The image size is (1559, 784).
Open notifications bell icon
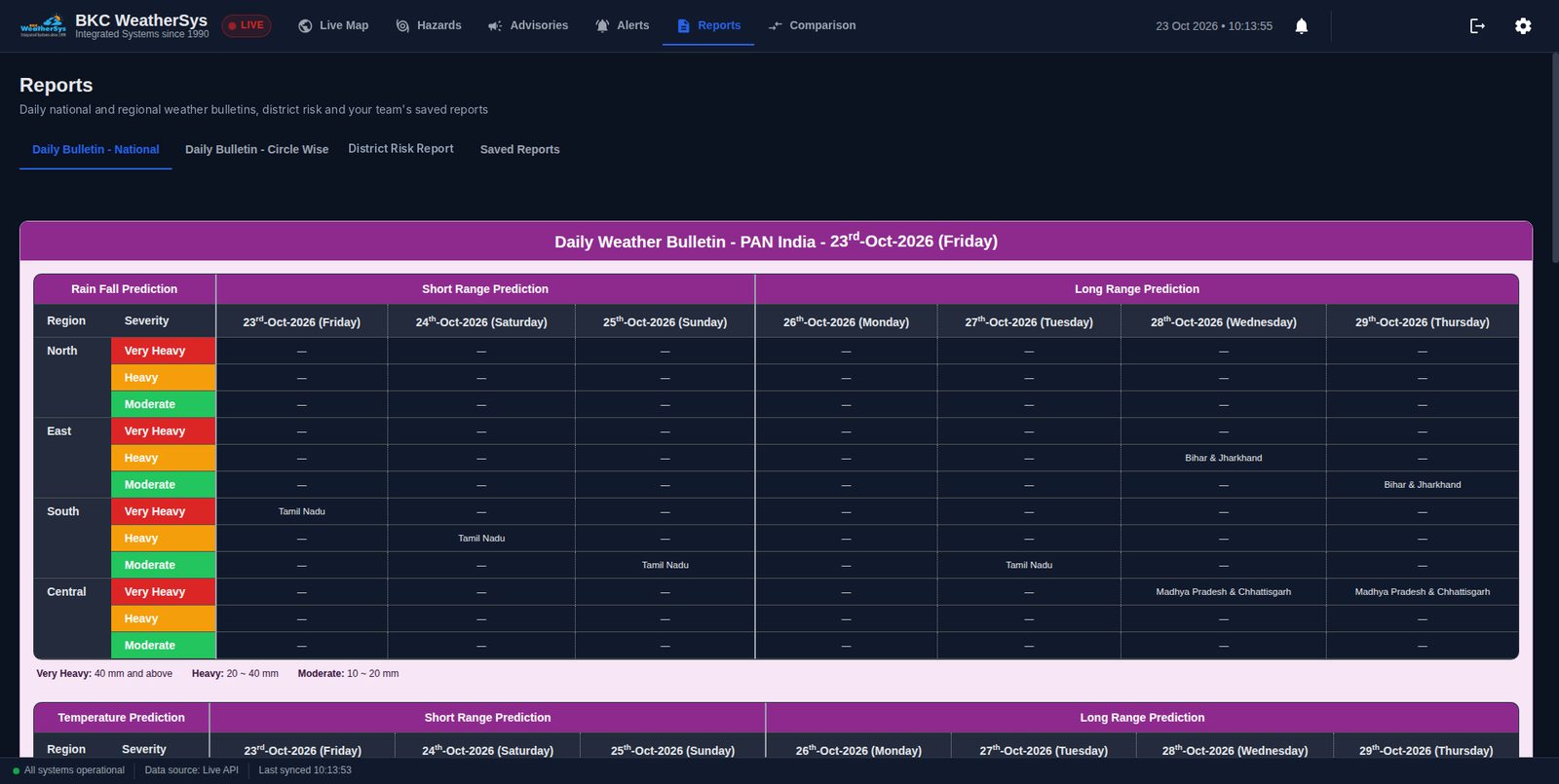coord(1301,26)
